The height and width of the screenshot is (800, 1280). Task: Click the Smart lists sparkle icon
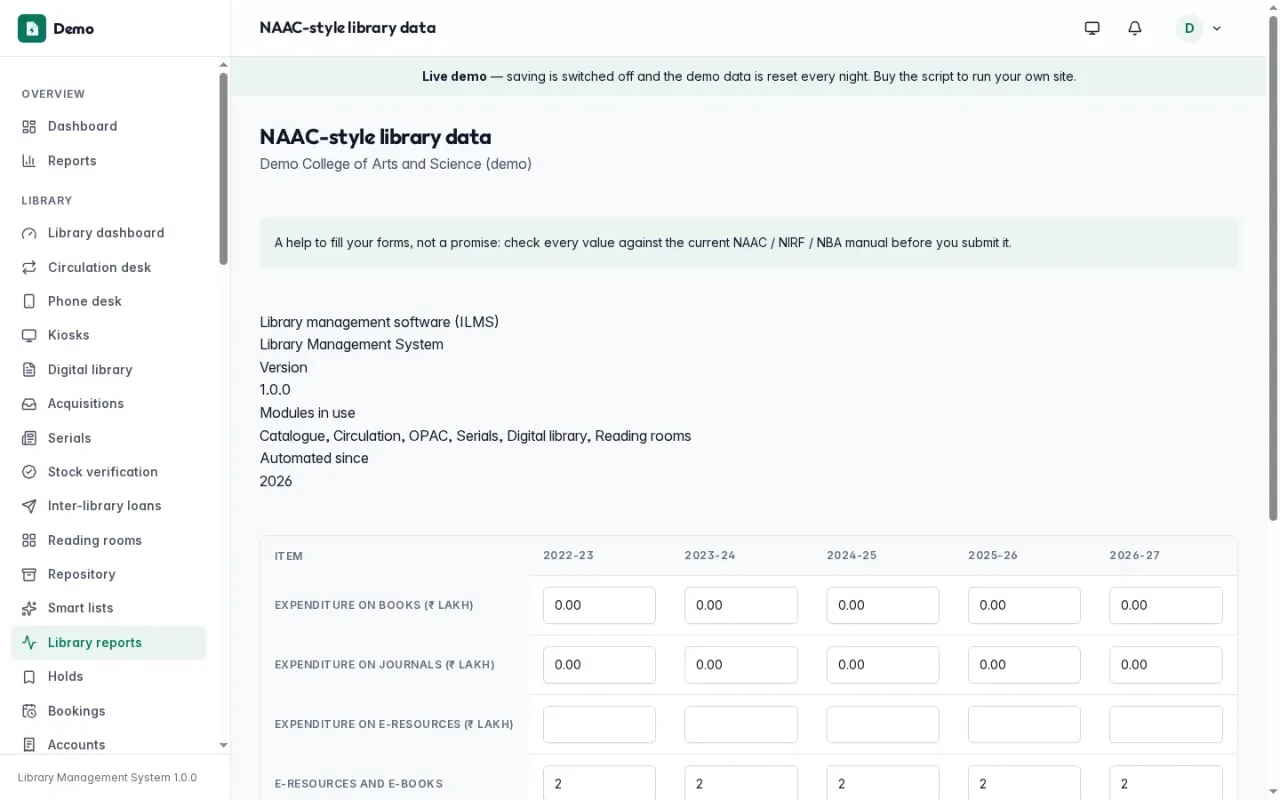point(29,608)
